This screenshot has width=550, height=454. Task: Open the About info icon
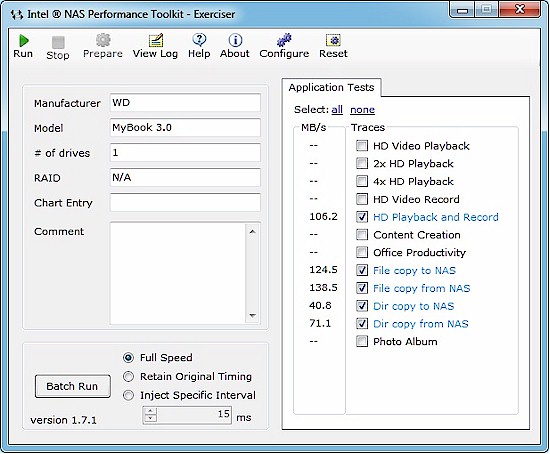click(x=235, y=40)
